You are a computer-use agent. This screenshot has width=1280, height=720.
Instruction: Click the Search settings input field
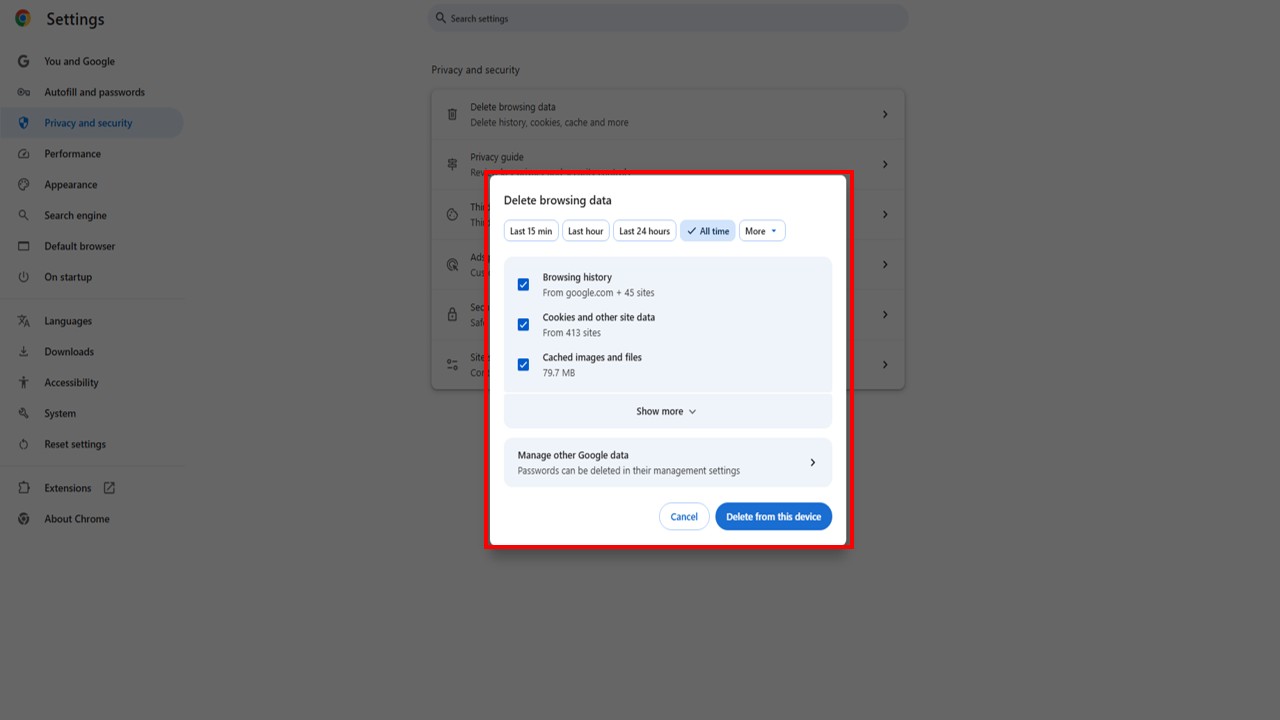click(x=670, y=19)
